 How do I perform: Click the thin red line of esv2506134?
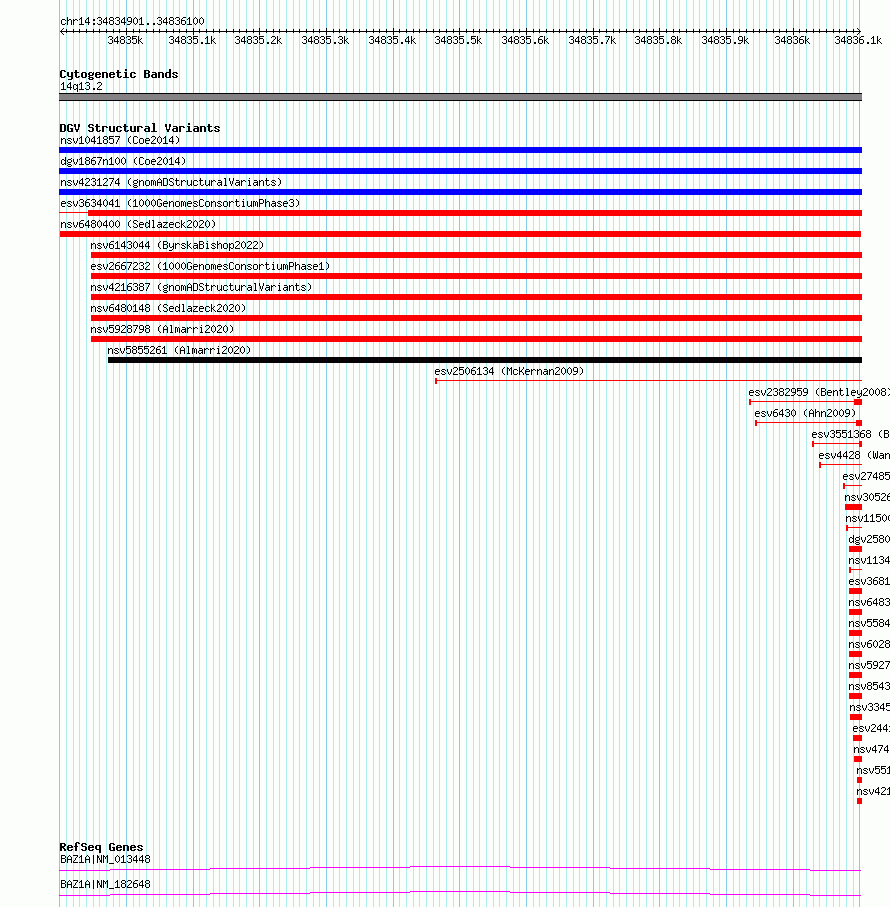click(x=648, y=381)
